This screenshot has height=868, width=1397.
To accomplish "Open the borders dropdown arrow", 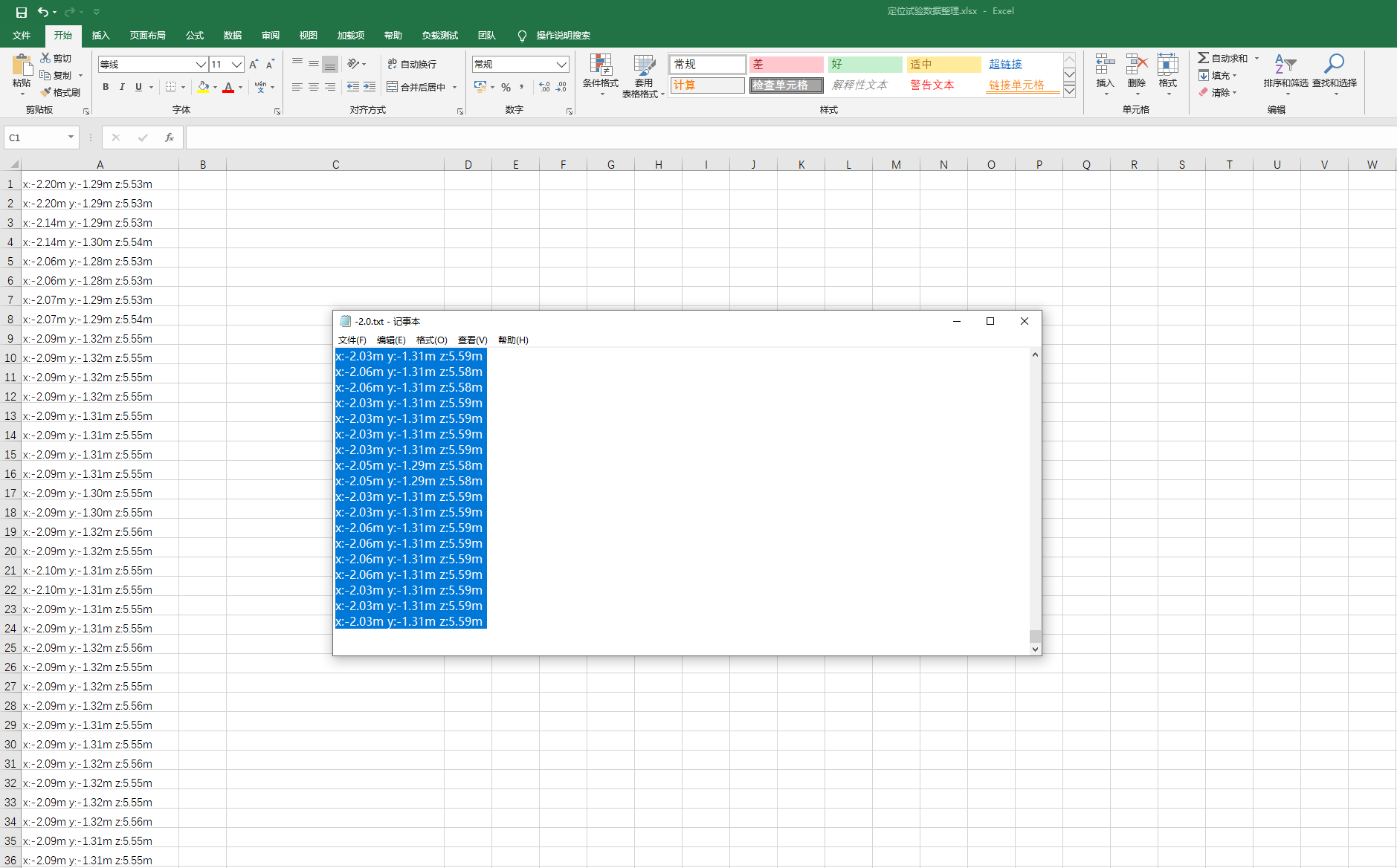I will coord(183,87).
